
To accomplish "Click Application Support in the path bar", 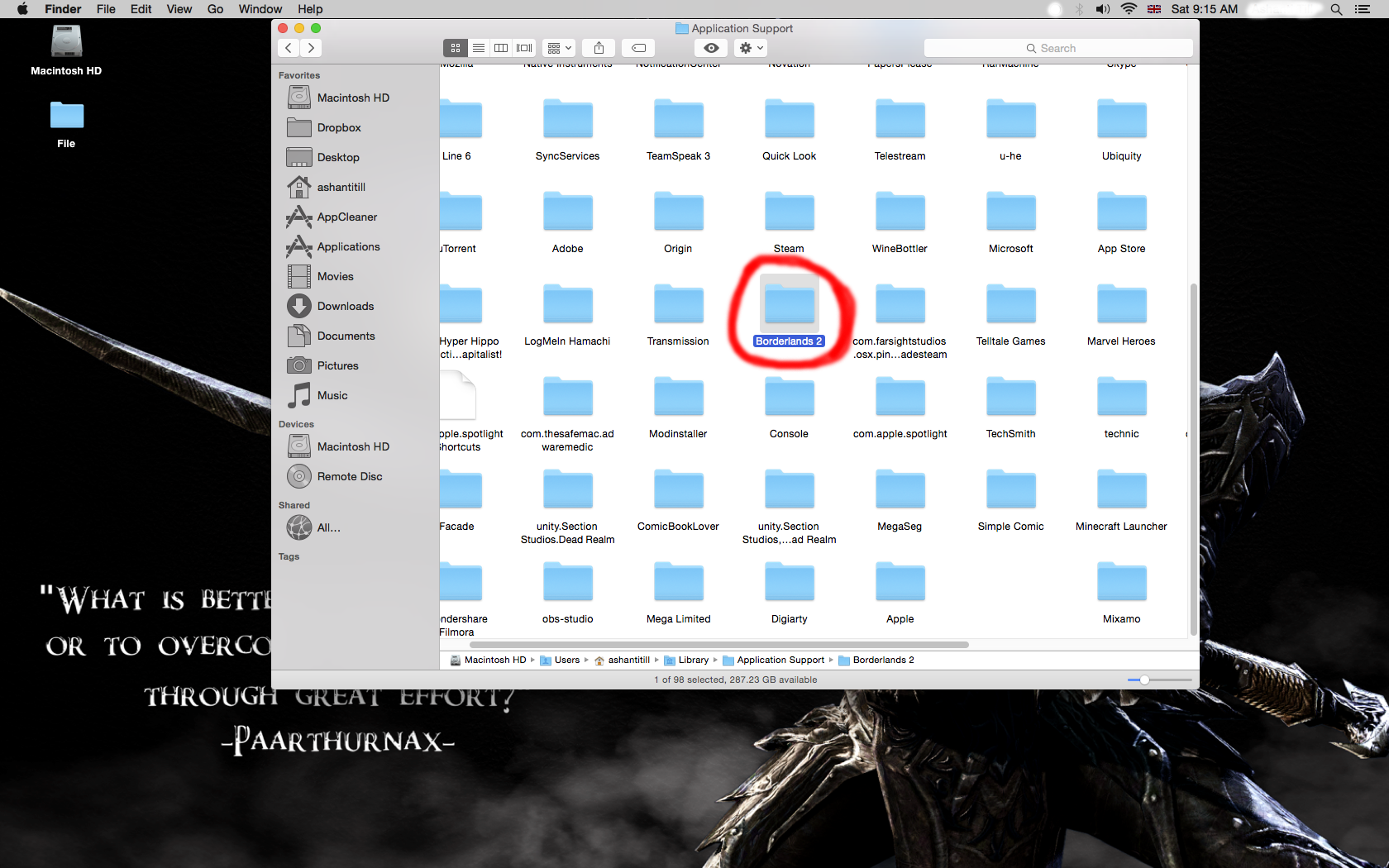I will [773, 660].
